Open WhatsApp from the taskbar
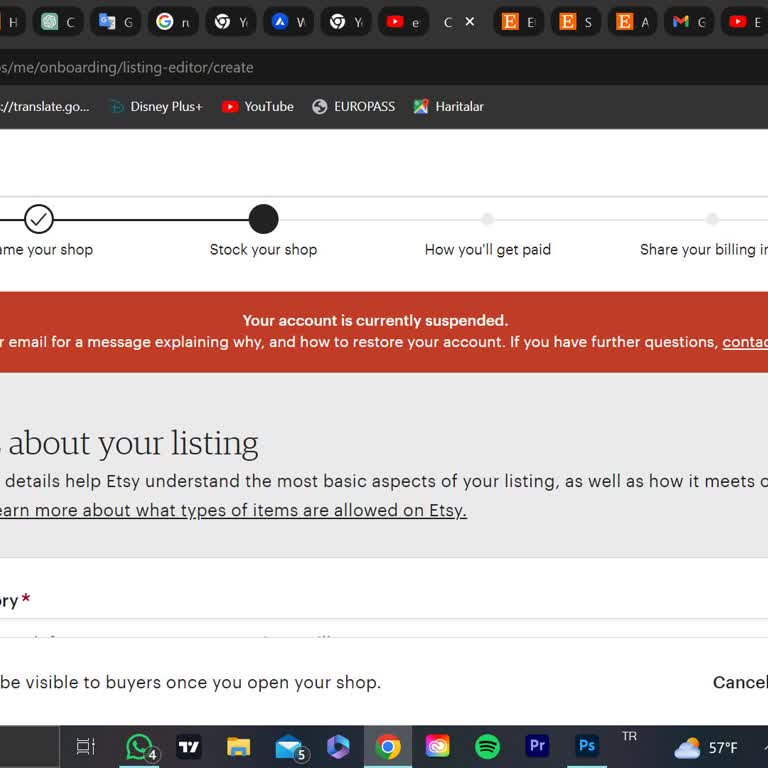 pyautogui.click(x=140, y=746)
